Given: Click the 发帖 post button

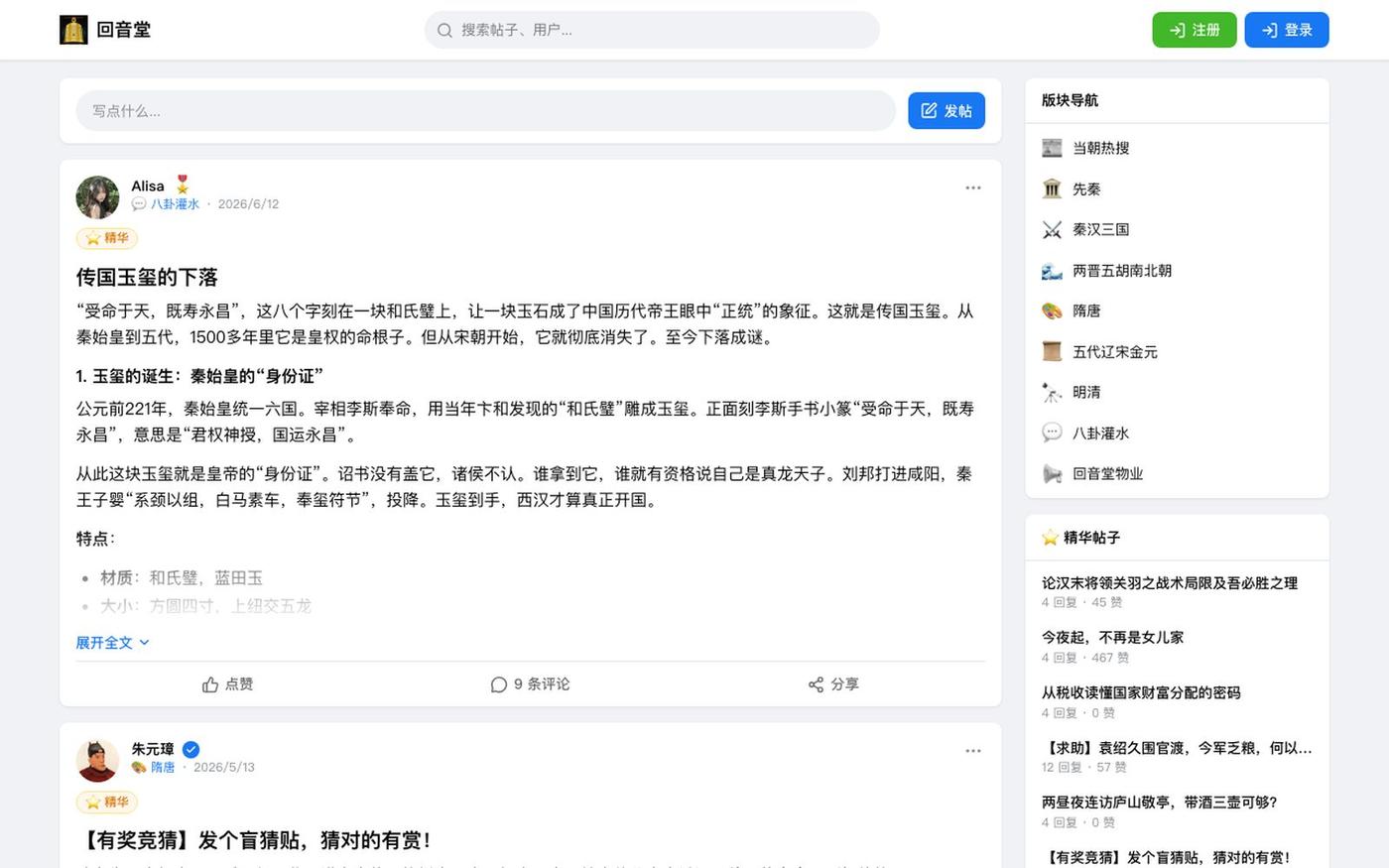Looking at the screenshot, I should [x=947, y=111].
